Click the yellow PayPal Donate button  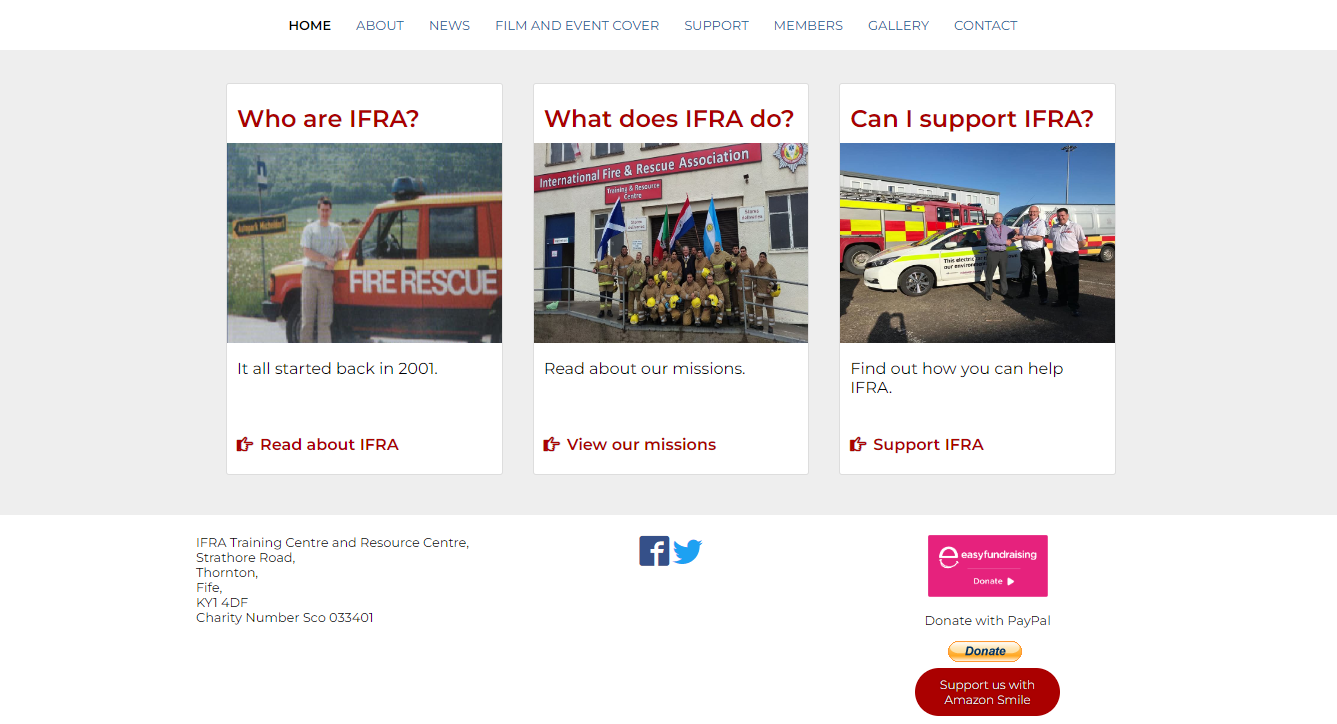point(985,651)
